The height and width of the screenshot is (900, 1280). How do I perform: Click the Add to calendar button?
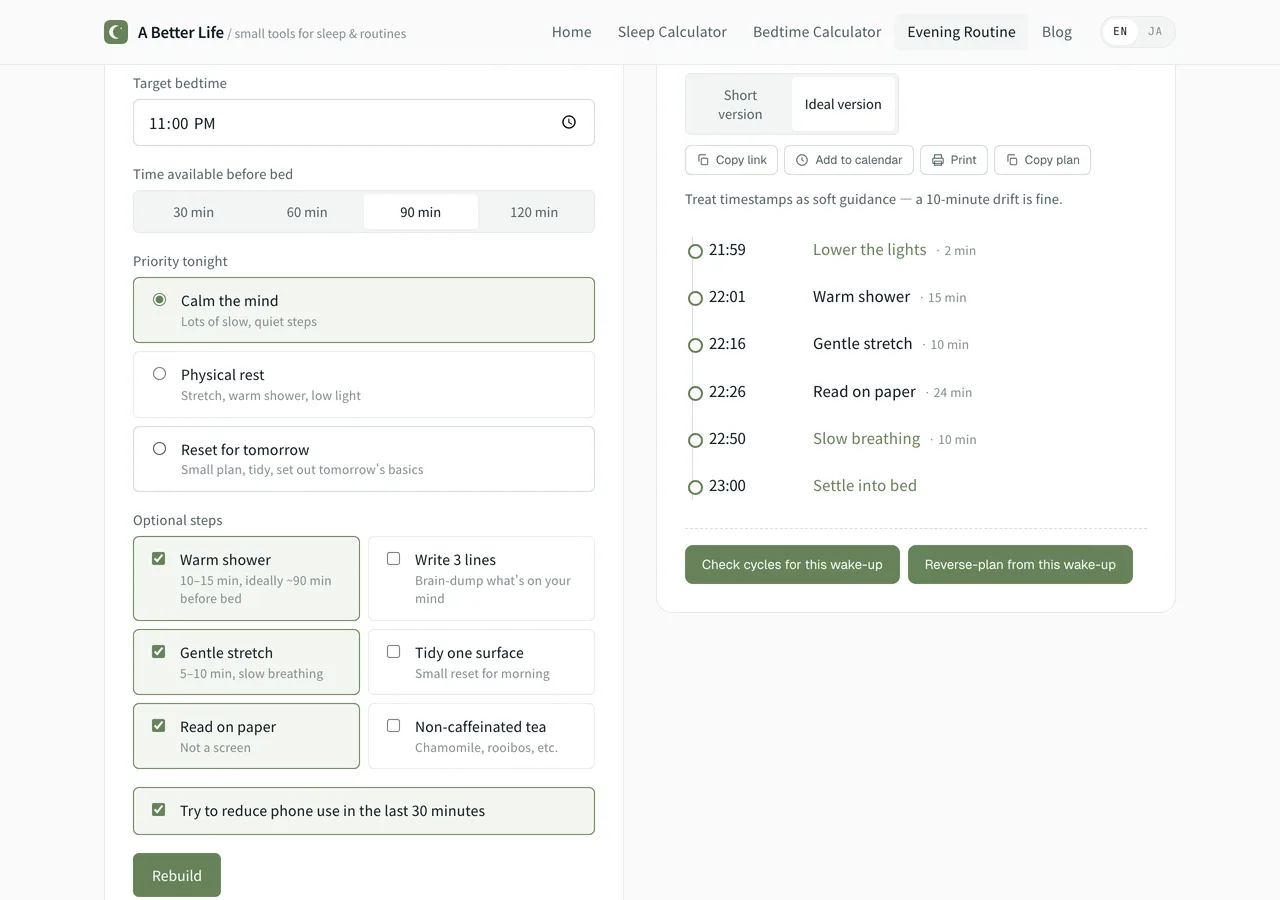click(848, 160)
